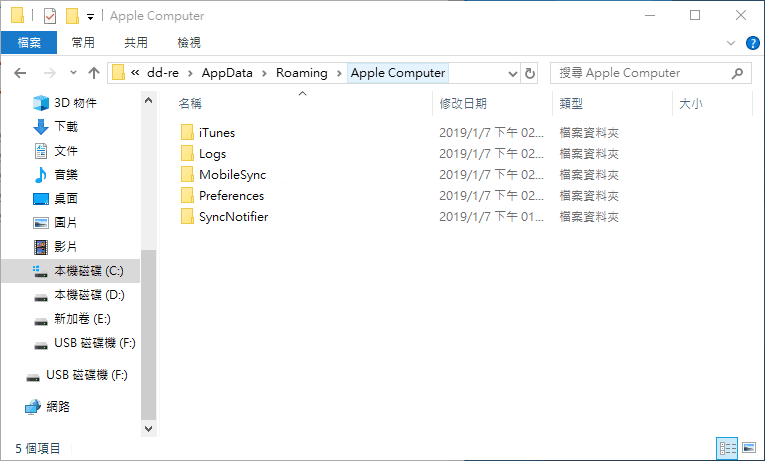
Task: Open the Help question mark icon
Action: click(750, 43)
